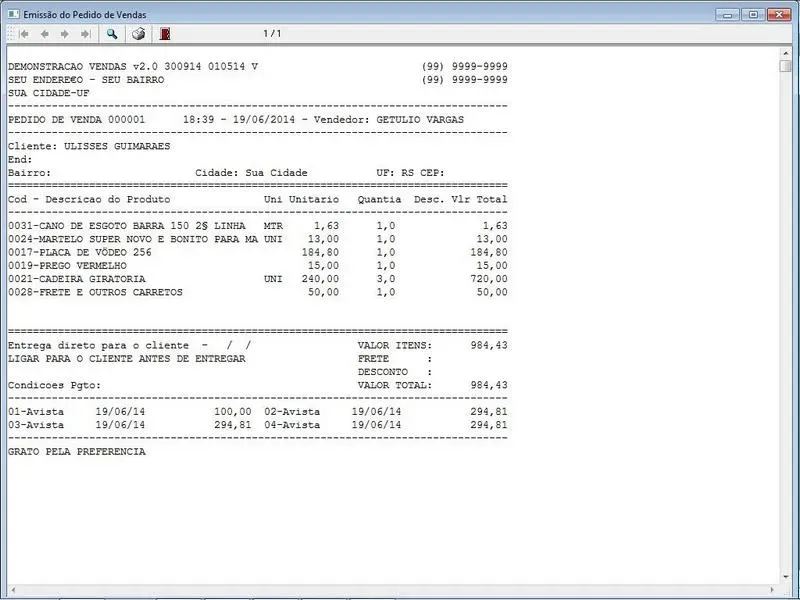
Task: Exit preview using the red door icon
Action: [166, 34]
